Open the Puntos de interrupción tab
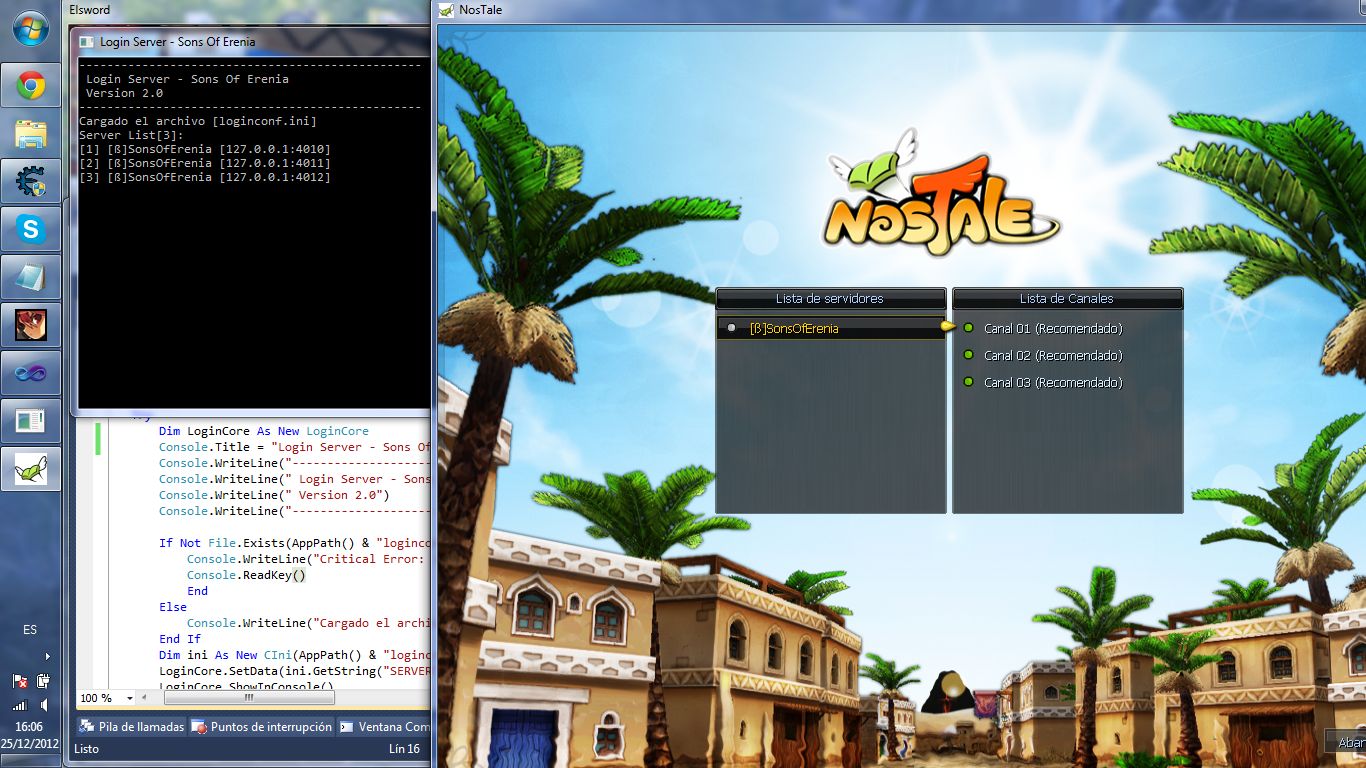 pyautogui.click(x=262, y=727)
